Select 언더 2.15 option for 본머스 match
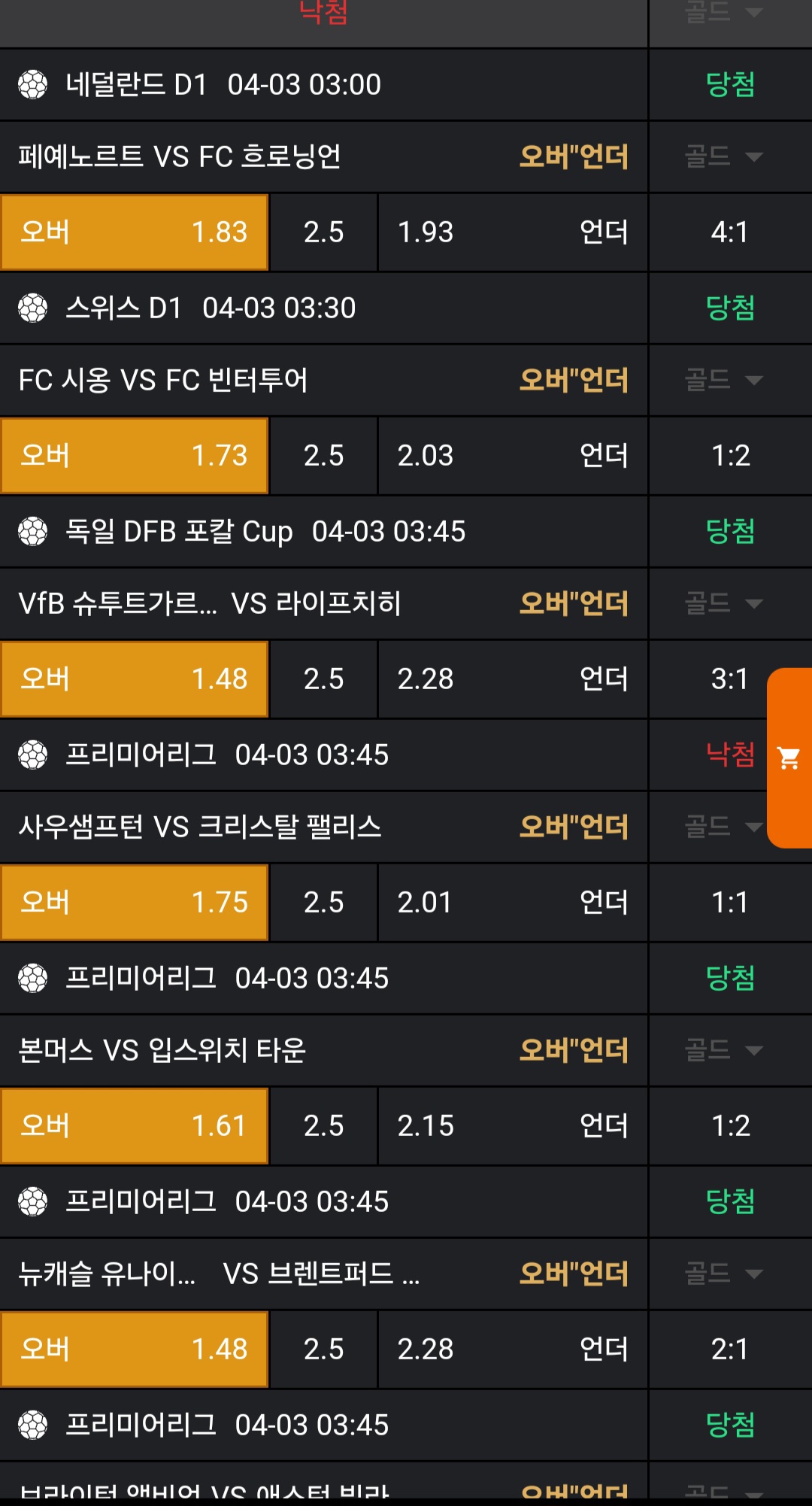 click(513, 1125)
